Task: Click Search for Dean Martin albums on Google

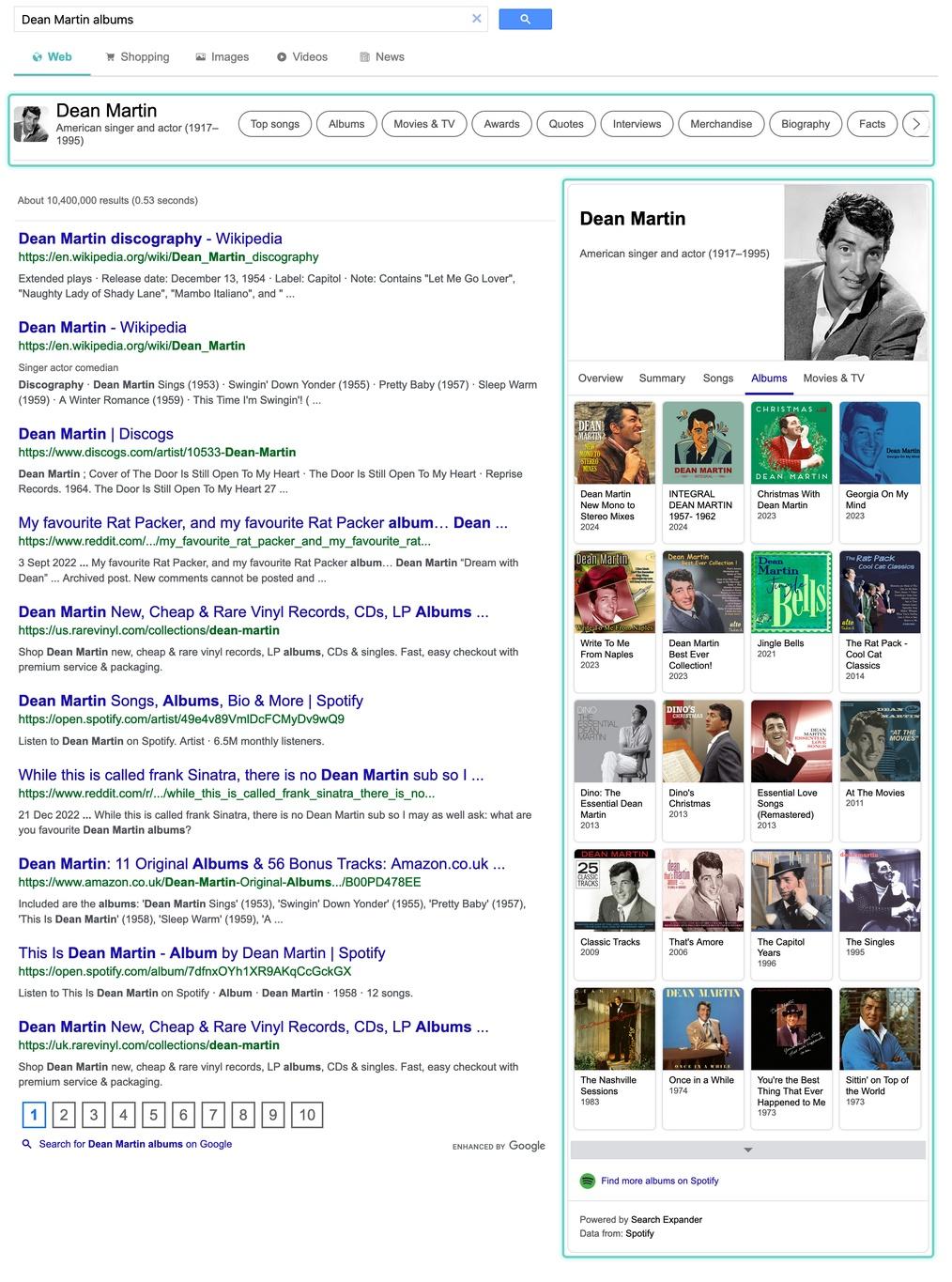Action: click(x=135, y=1144)
